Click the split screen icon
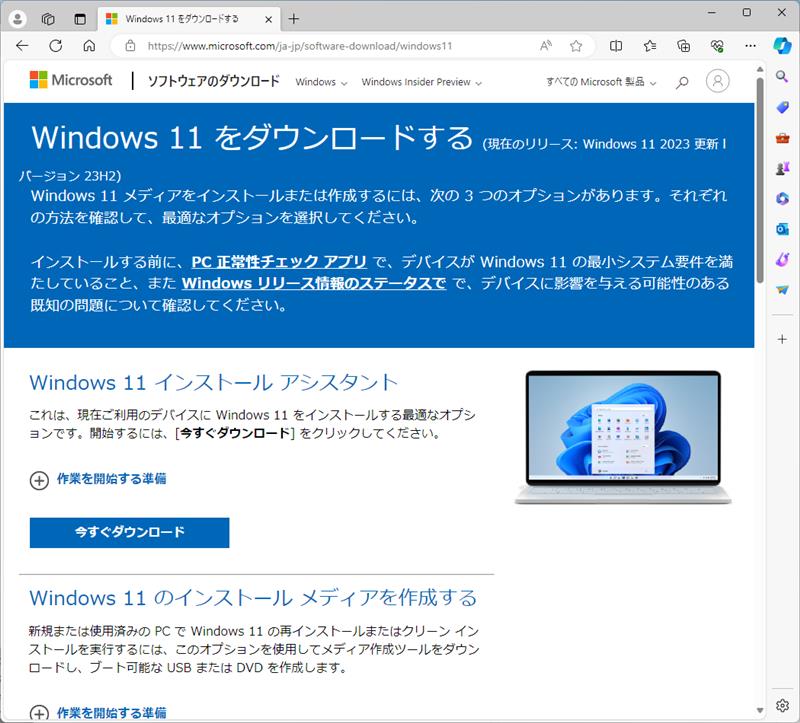 tap(616, 46)
